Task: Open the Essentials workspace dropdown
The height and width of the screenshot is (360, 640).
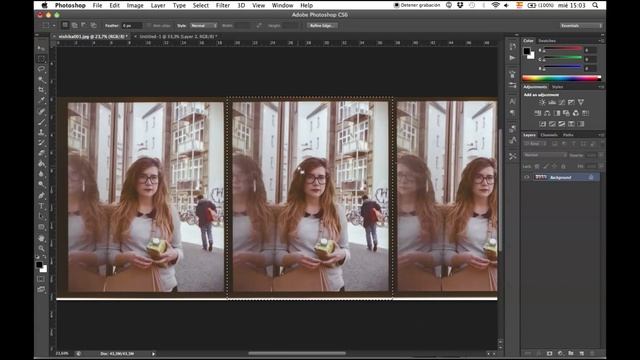Action: [x=581, y=25]
